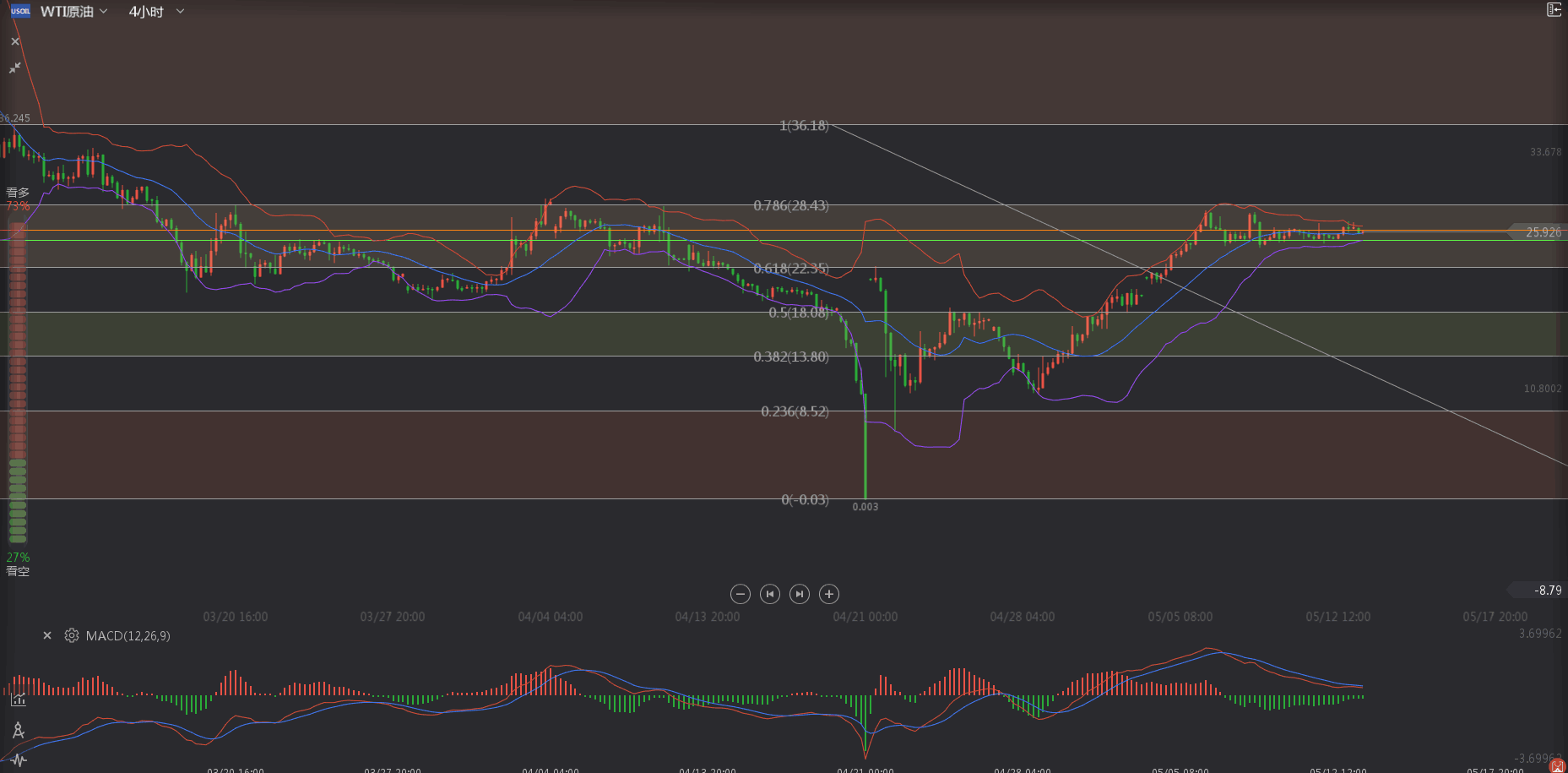
Task: Close the chart overlay with the X icon
Action: [x=15, y=41]
